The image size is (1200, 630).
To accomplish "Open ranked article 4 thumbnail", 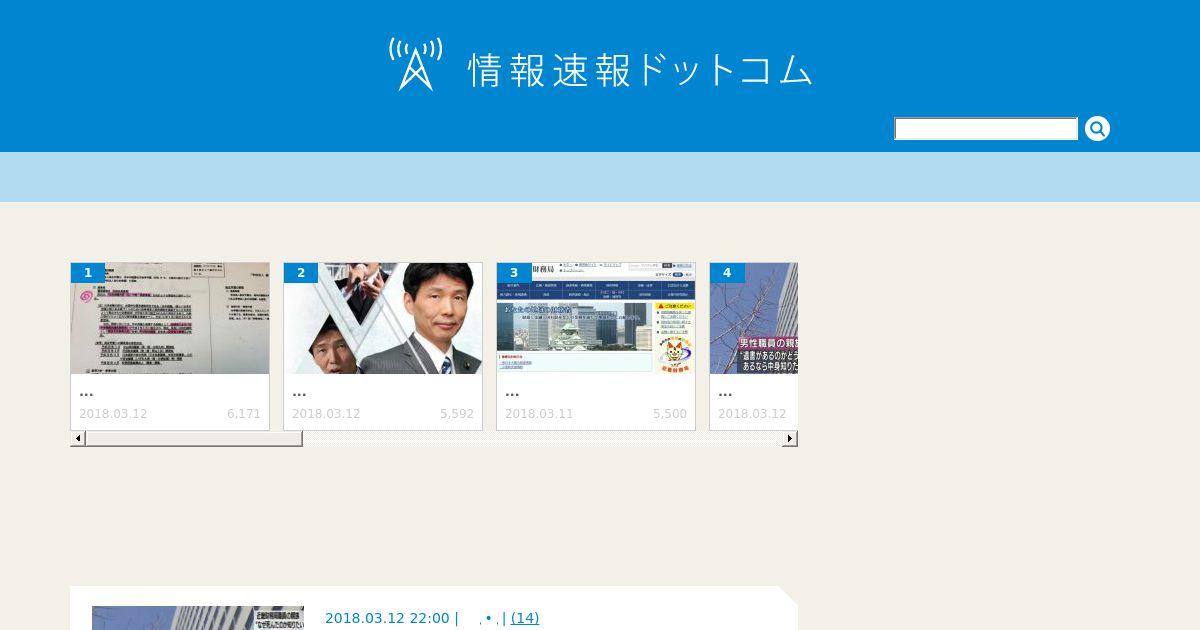I will tap(754, 318).
